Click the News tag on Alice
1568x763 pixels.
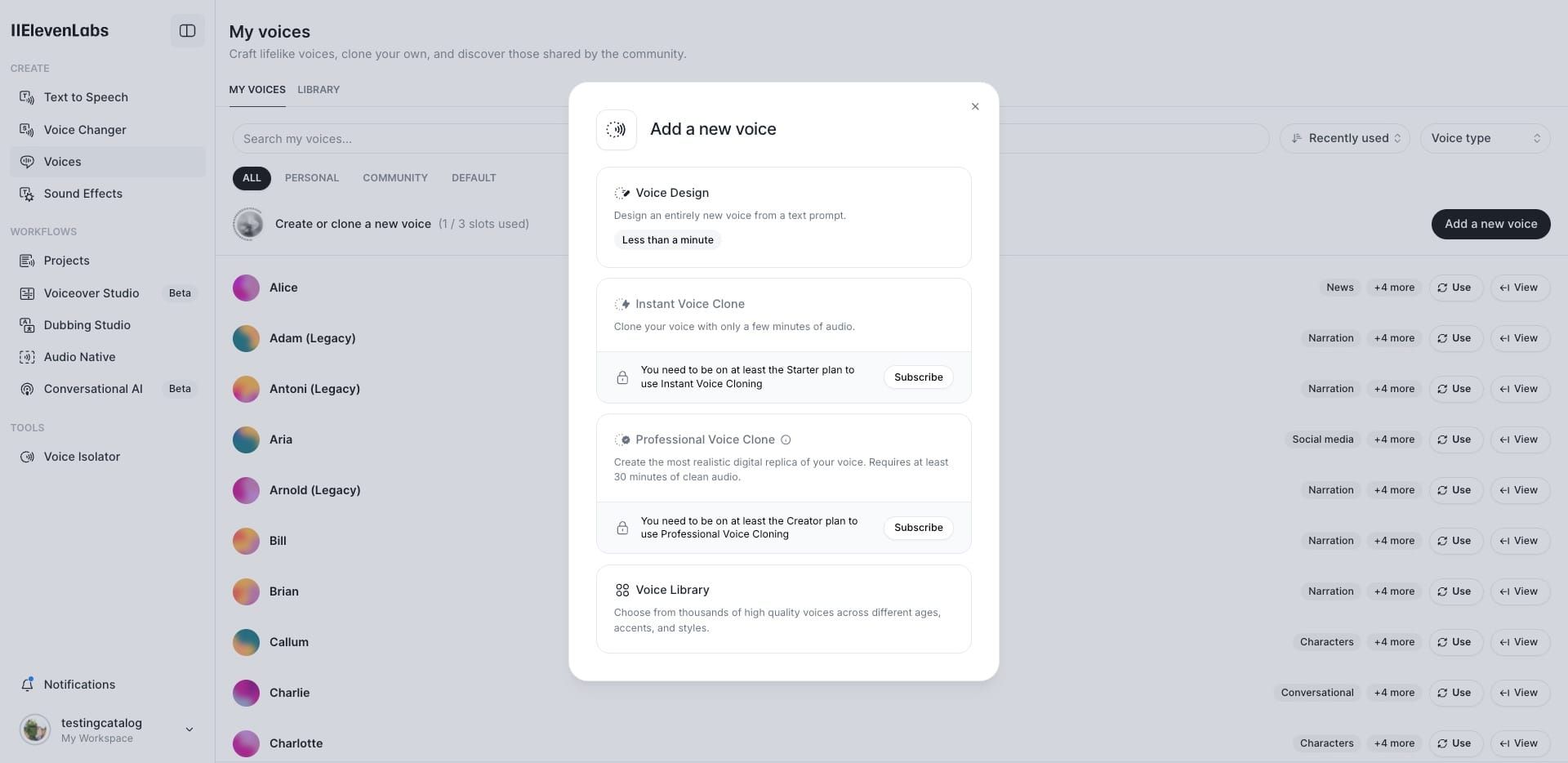[1339, 288]
